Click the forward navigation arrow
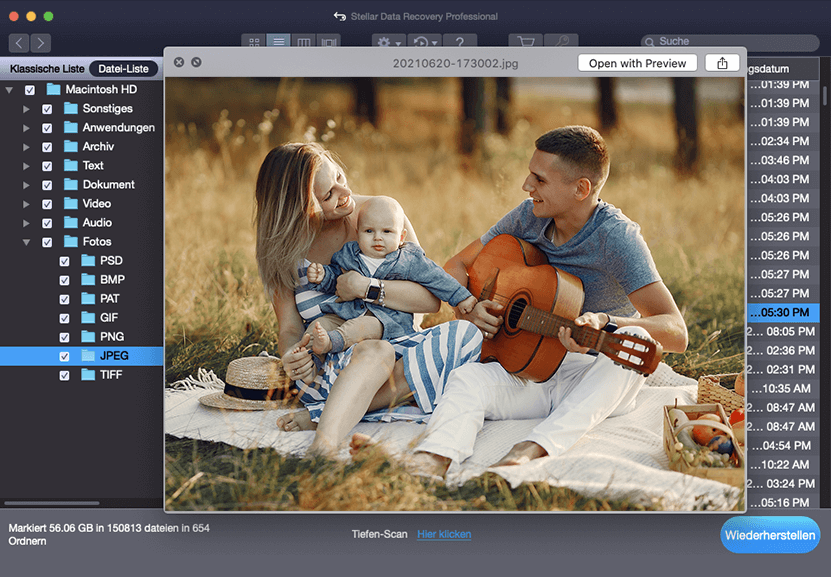The height and width of the screenshot is (577, 831). [40, 43]
